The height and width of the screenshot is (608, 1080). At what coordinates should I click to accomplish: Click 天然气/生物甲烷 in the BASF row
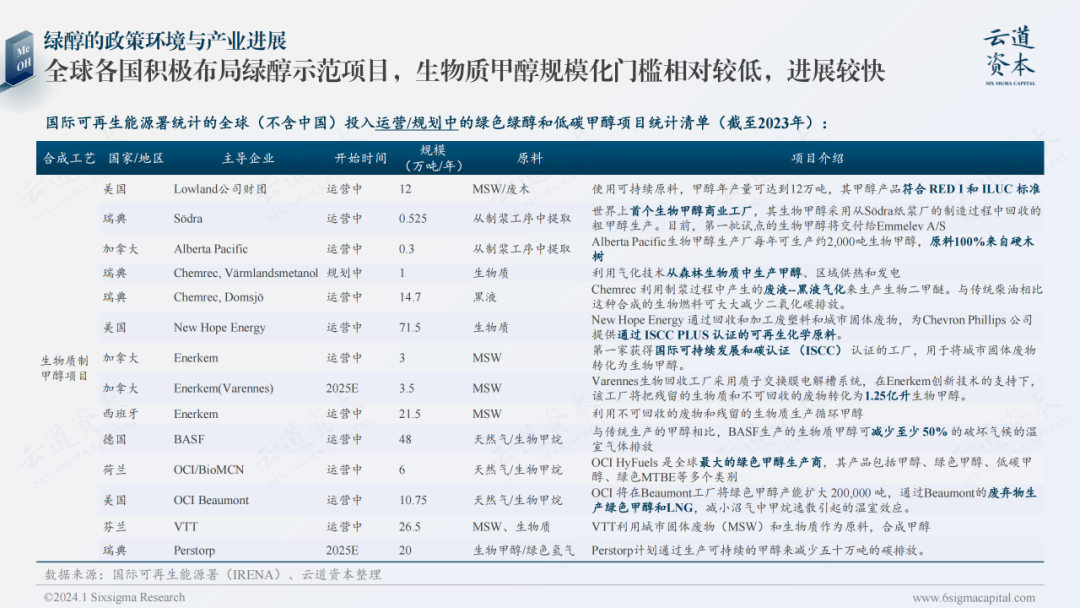[x=517, y=439]
